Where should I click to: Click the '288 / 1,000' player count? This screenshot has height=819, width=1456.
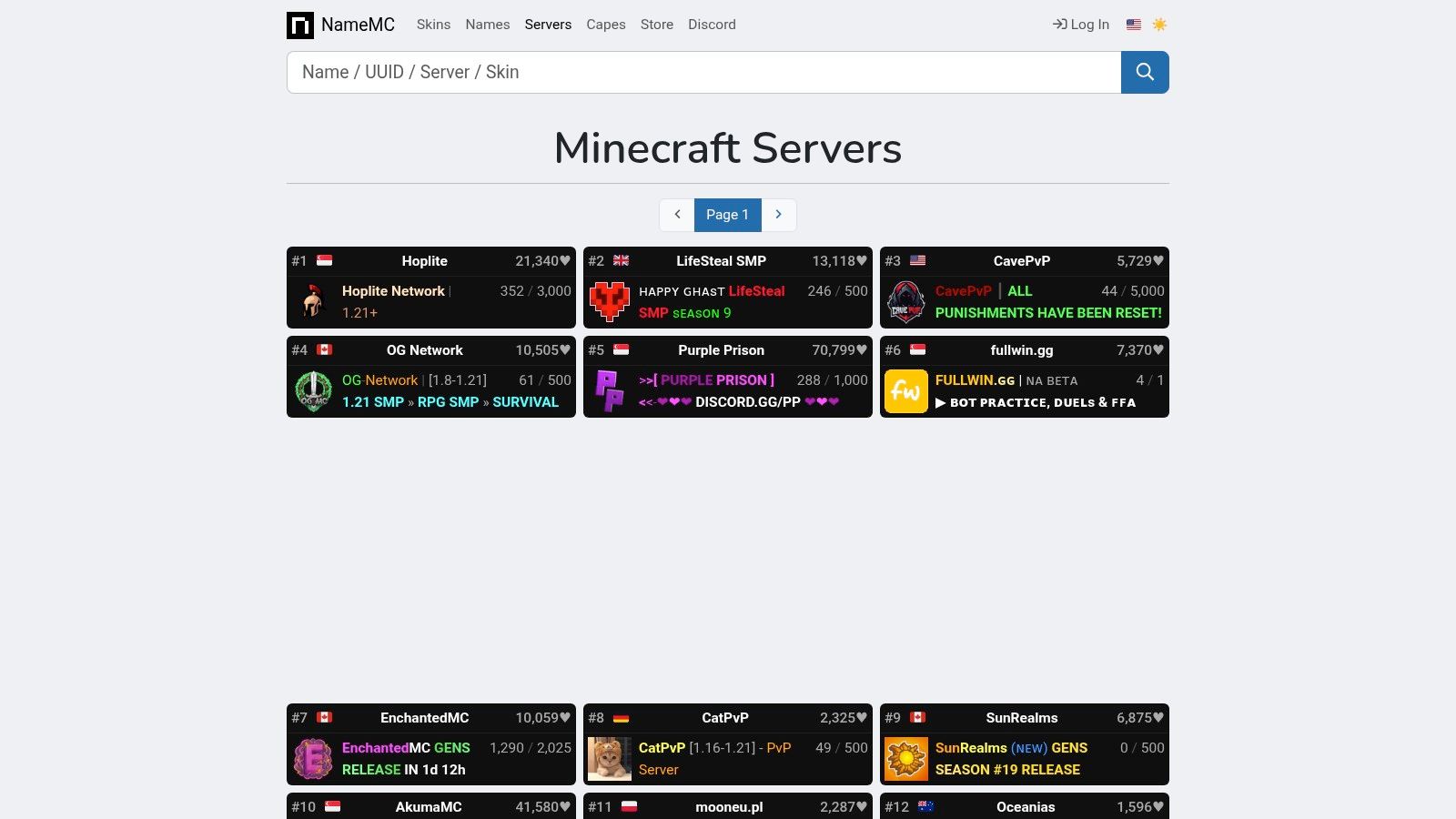click(833, 380)
